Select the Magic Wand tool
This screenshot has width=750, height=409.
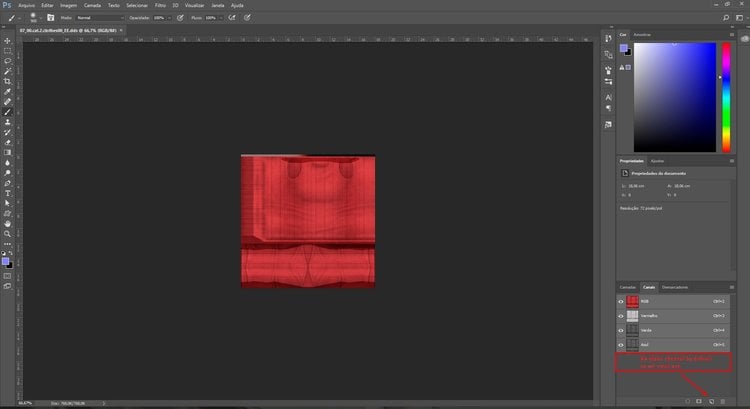click(7, 71)
